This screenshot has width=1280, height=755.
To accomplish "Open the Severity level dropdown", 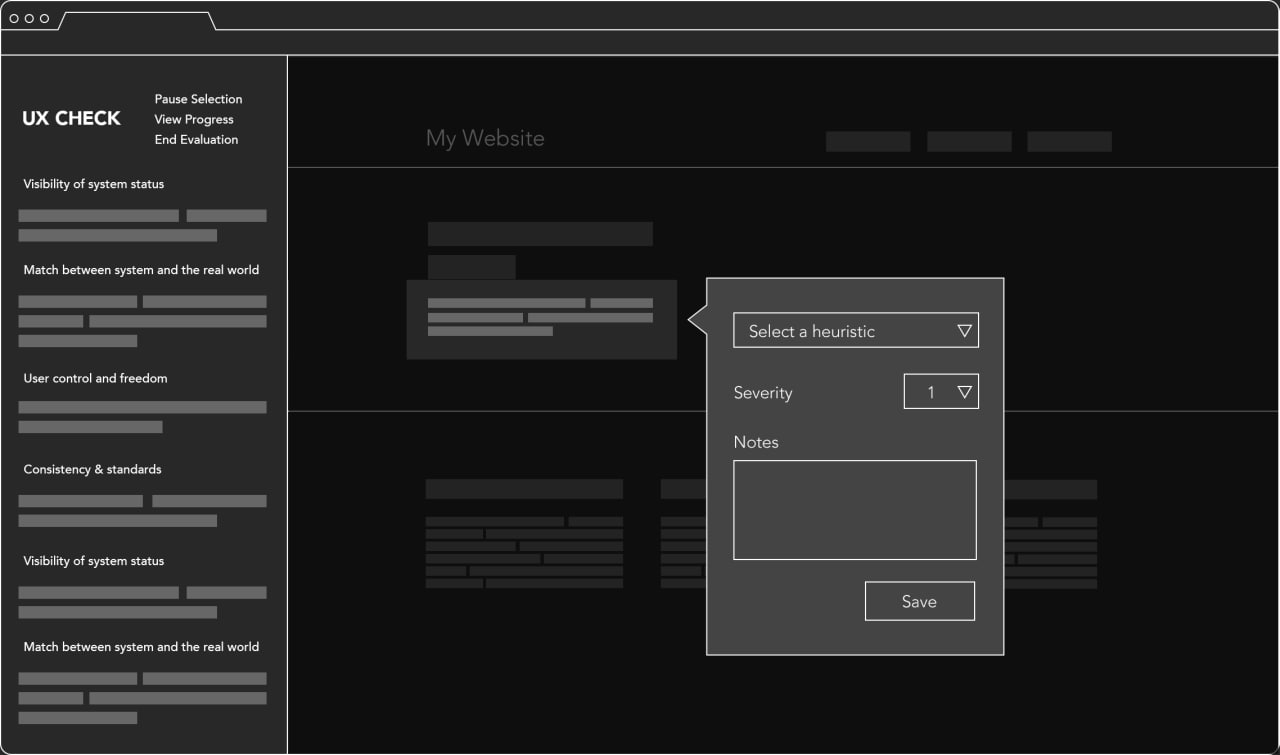I will tap(941, 392).
